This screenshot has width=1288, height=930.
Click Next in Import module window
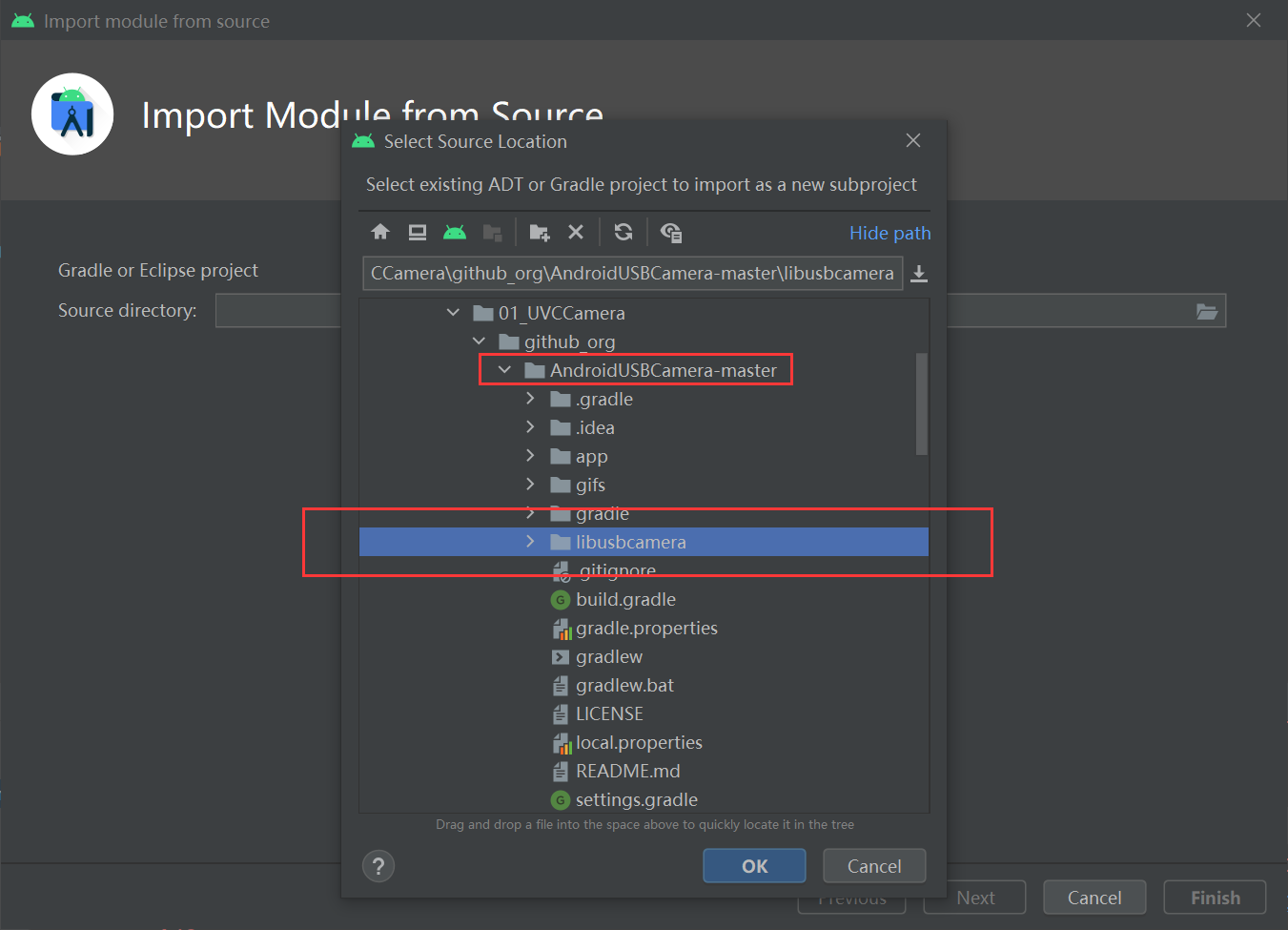click(x=974, y=898)
